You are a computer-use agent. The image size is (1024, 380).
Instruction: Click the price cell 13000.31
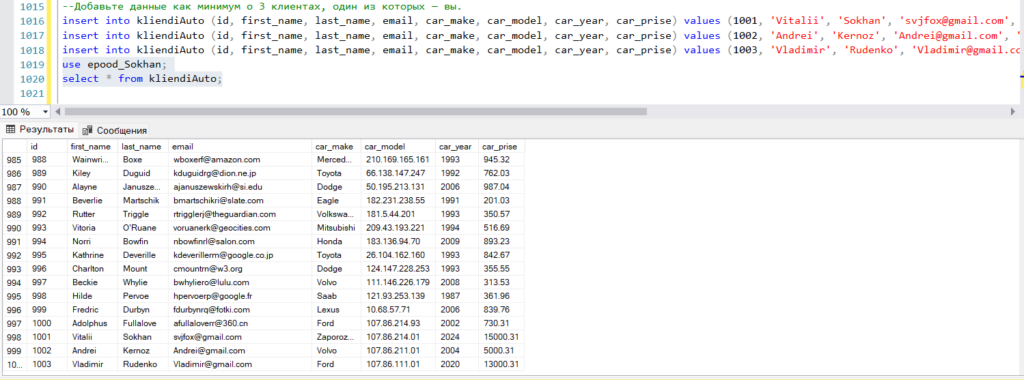pyautogui.click(x=502, y=364)
